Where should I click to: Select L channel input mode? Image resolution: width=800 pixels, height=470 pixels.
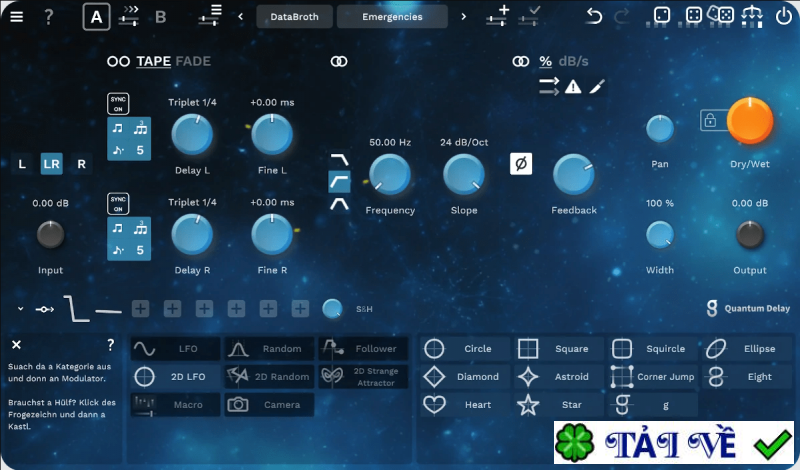point(22,164)
